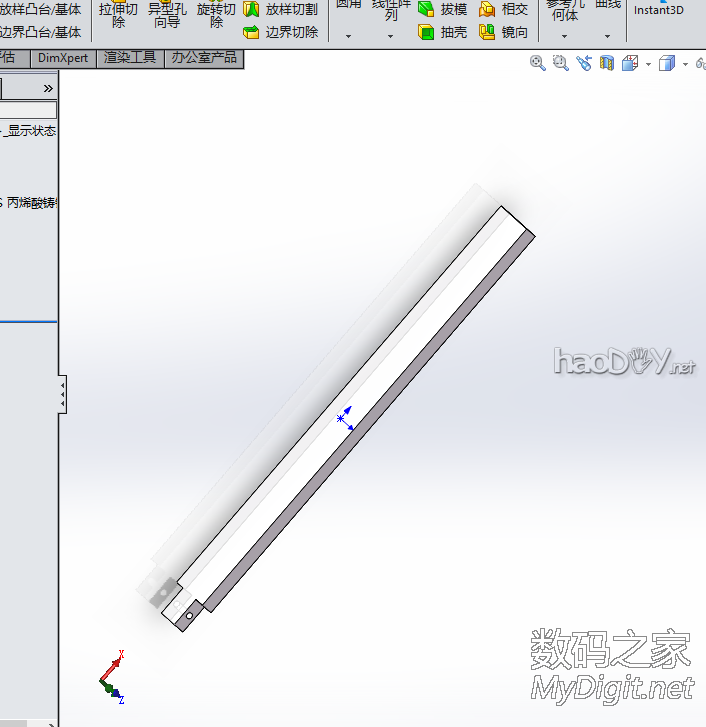Click the Lofted Cut (放样切割) icon
Viewport: 706px width, 727px height.
coord(251,9)
